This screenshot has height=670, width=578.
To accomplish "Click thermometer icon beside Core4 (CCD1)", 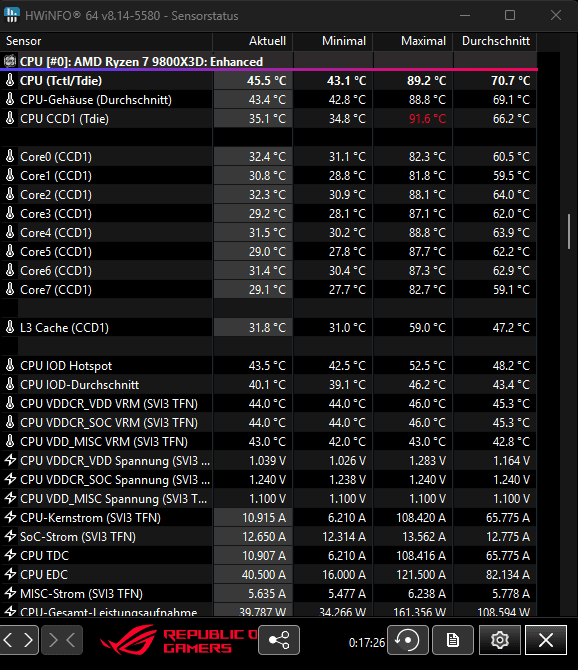I will [10, 232].
